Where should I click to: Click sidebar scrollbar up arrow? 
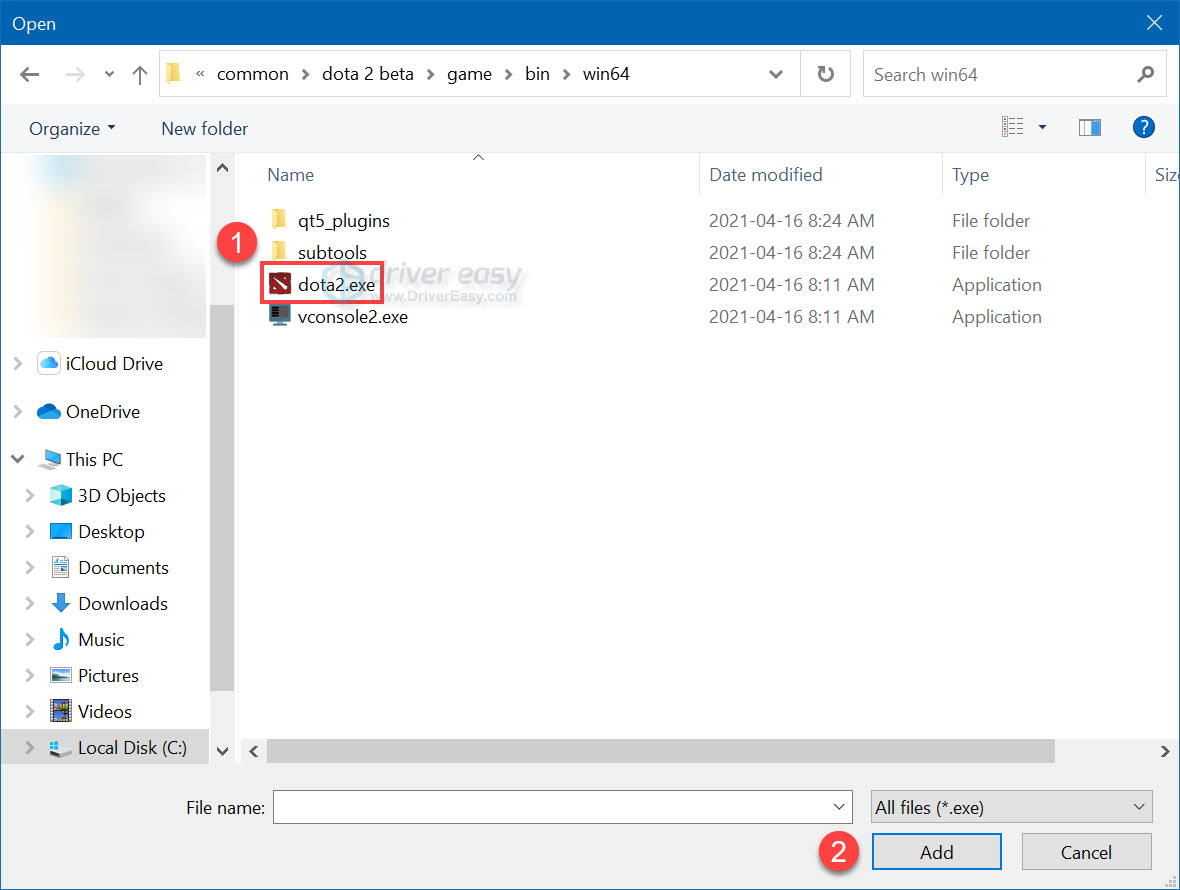tap(222, 168)
